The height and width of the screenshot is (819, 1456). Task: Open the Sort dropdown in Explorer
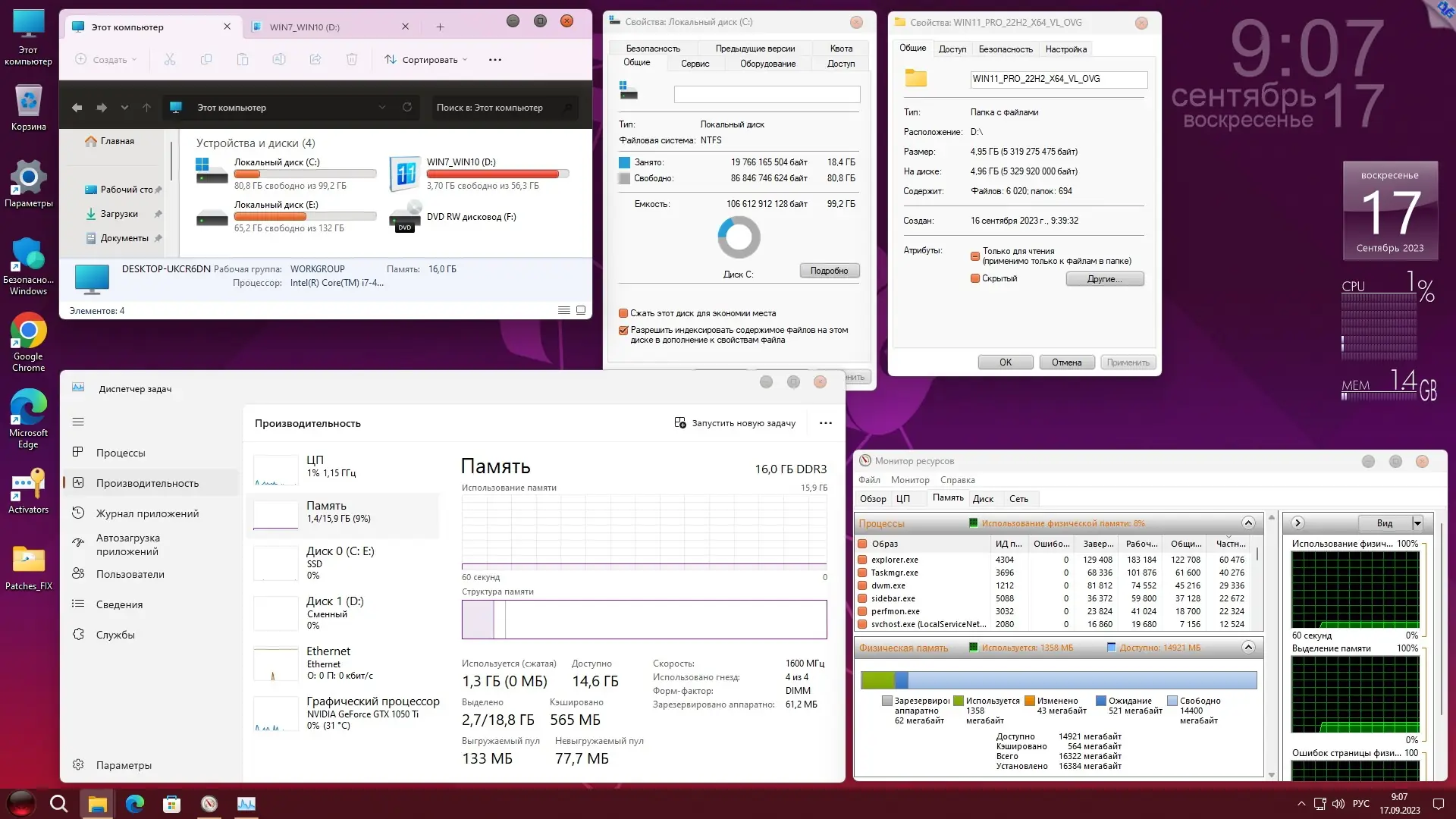coord(425,59)
